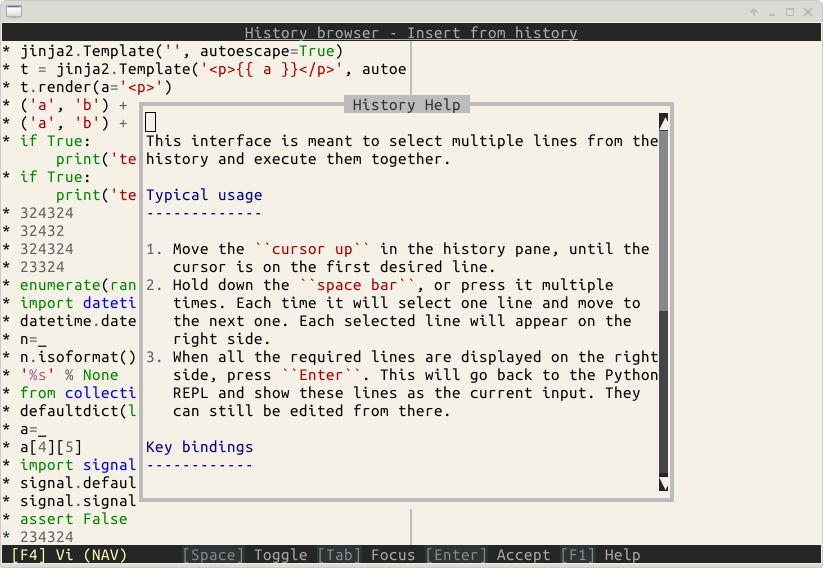Select history line n.isoformat()
Image resolution: width=823 pixels, height=568 pixels.
[78, 356]
